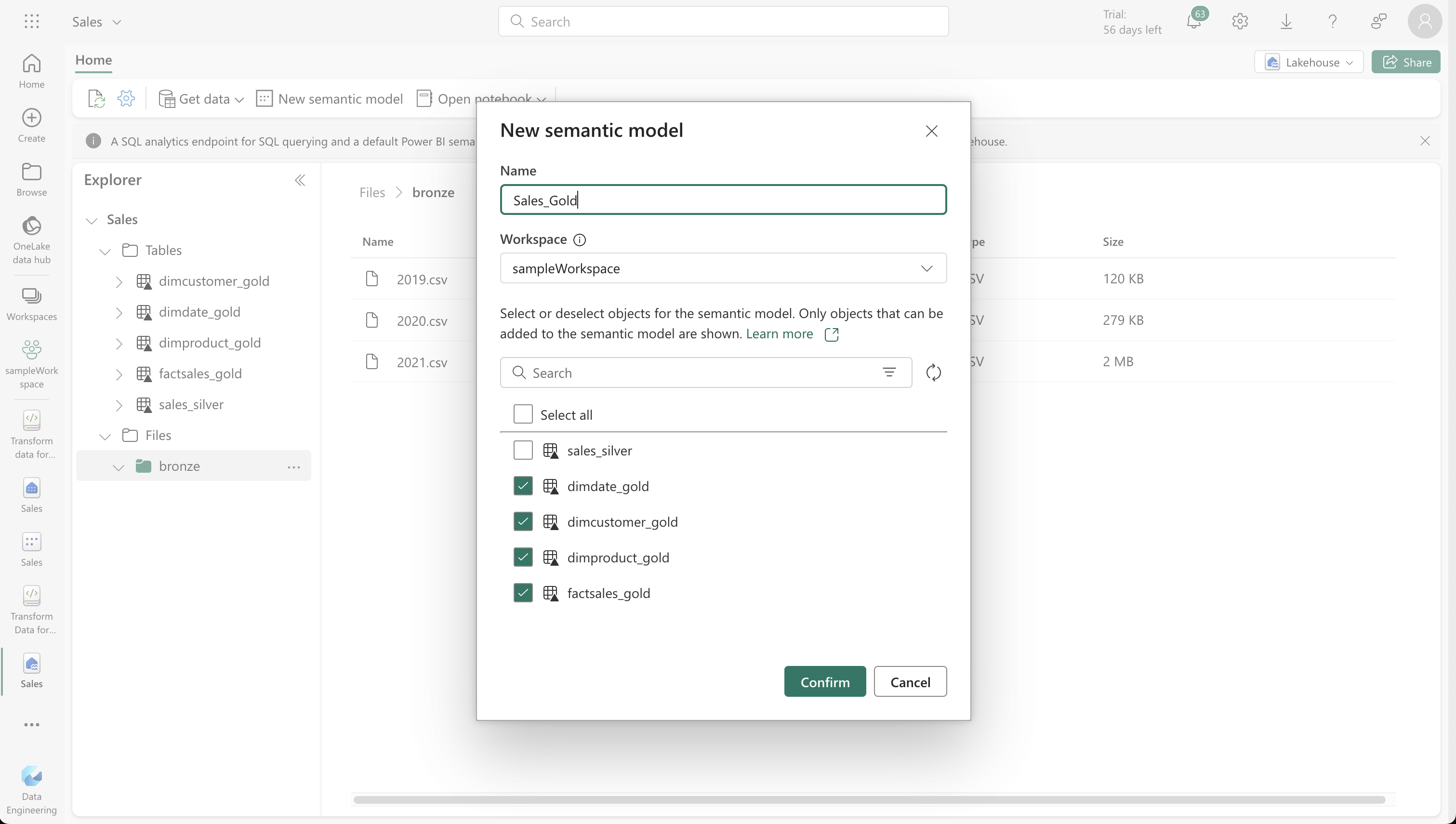Sort by the Size column header
Screen dimensions: 1456x824
tap(1112, 241)
